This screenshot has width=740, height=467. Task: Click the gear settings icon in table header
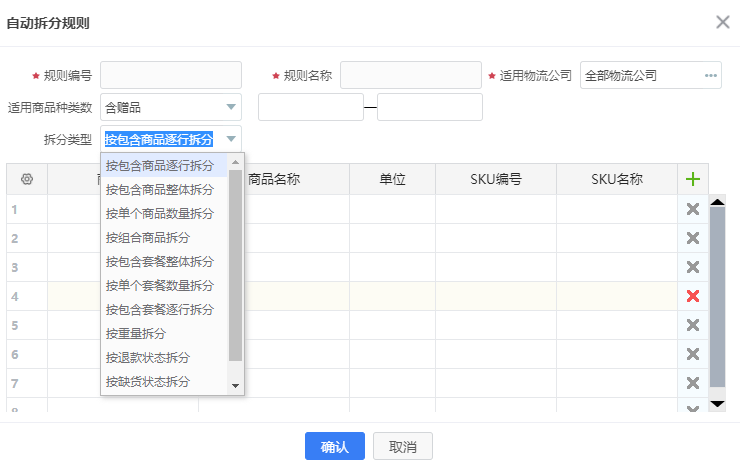[27, 179]
